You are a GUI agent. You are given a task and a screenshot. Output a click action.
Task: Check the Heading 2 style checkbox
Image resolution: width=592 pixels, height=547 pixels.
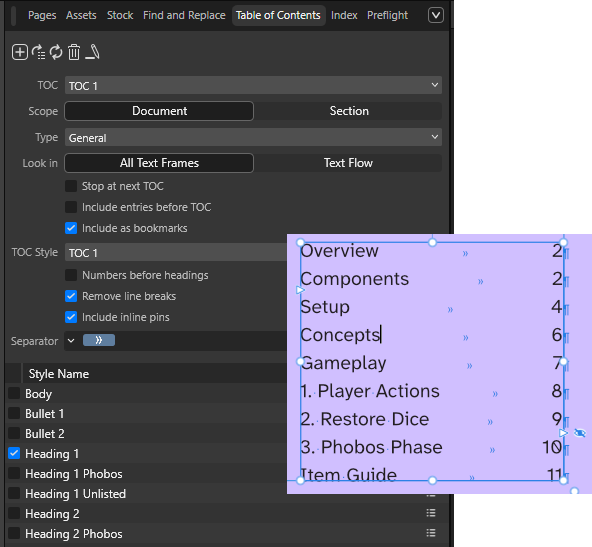14,513
